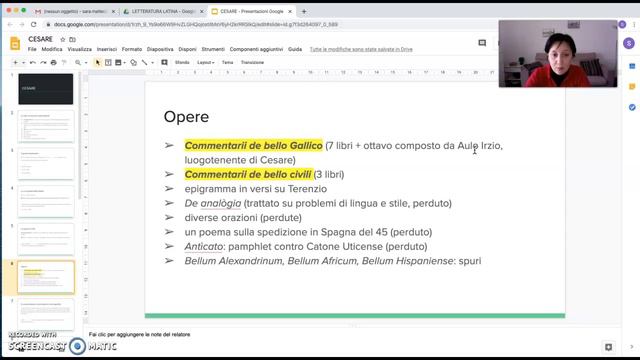
Task: Expand the zoom level dropdown
Action: pos(86,63)
